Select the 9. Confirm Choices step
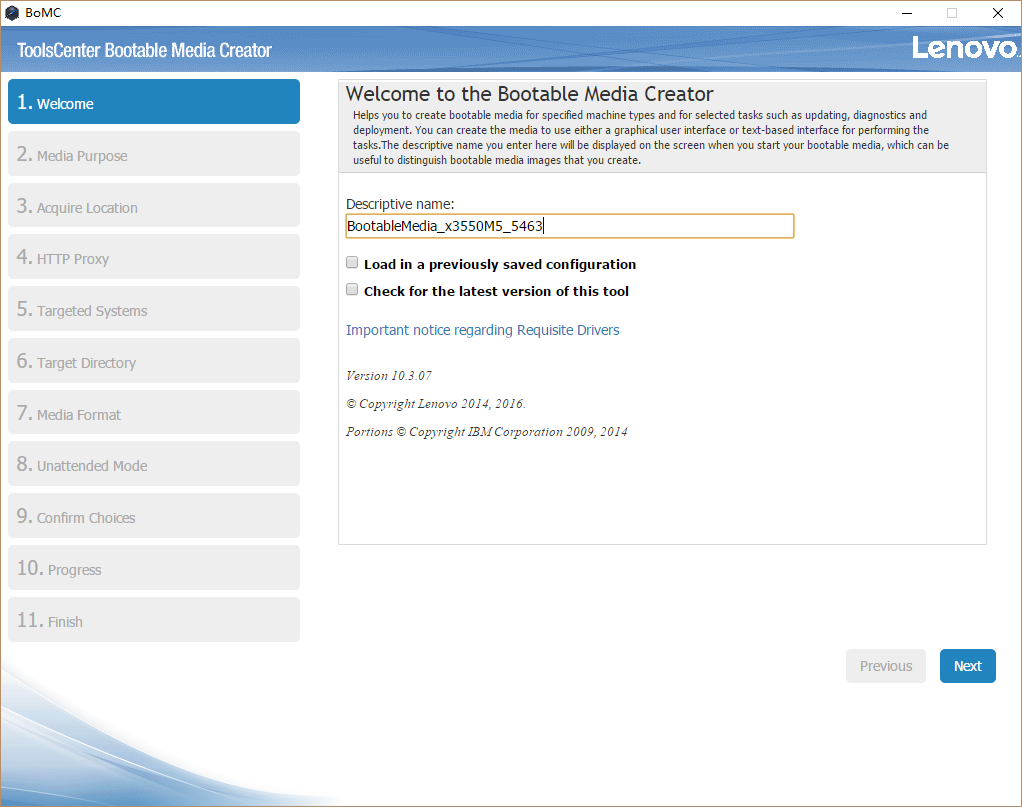This screenshot has width=1022, height=807. coord(154,516)
